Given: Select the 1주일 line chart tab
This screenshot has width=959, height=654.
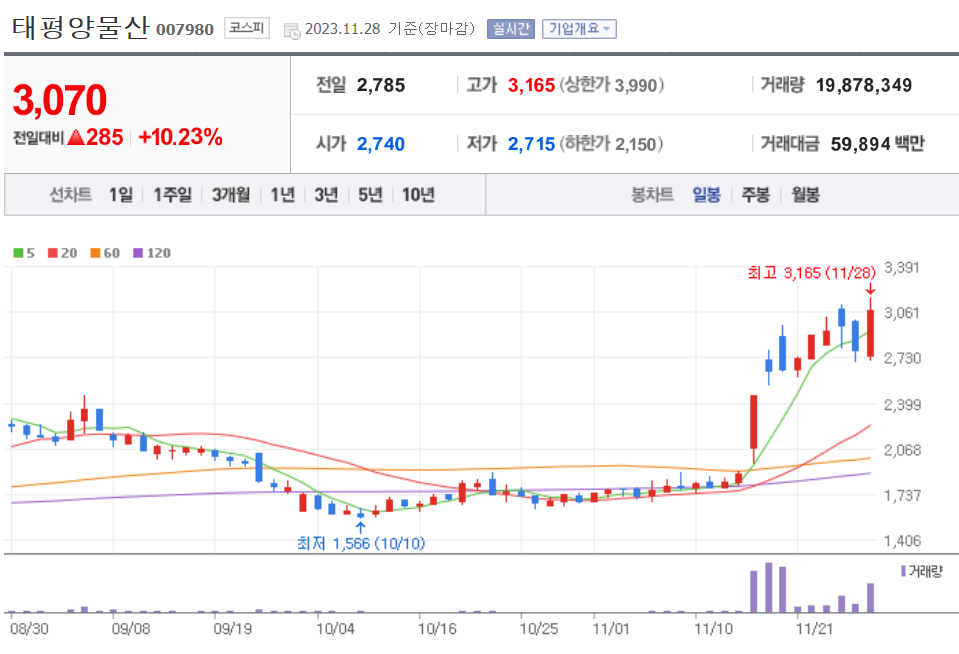Looking at the screenshot, I should [172, 195].
